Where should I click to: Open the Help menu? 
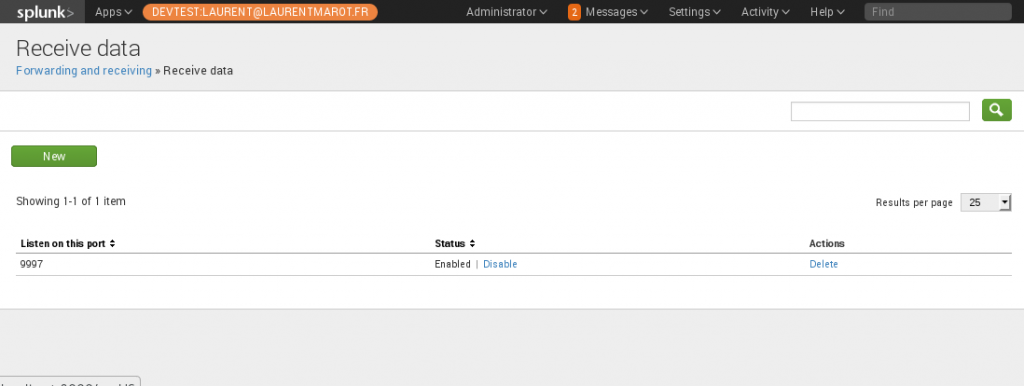coord(827,12)
